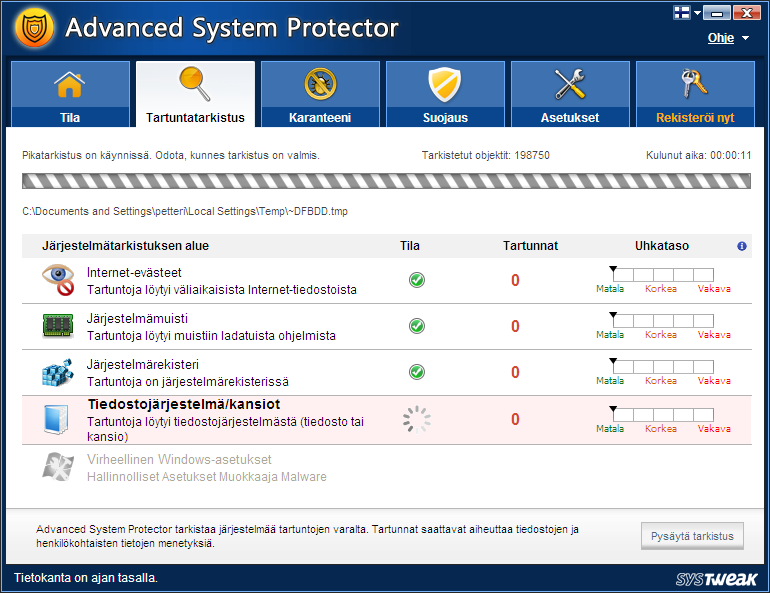Open the Suojaus protection tab
770x593 pixels.
pyautogui.click(x=445, y=94)
